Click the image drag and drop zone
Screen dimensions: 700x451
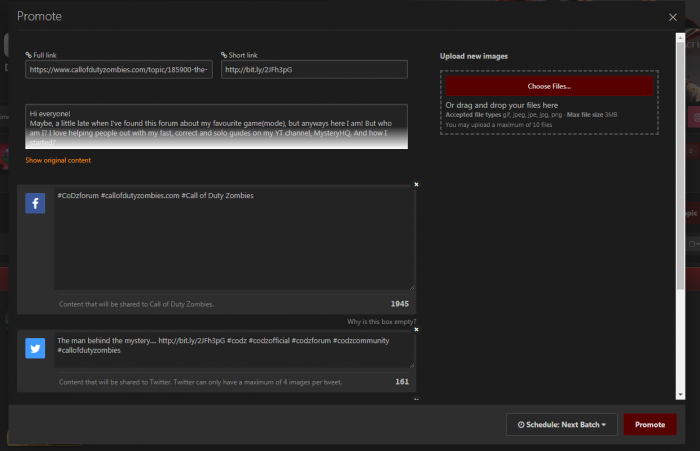[x=548, y=115]
